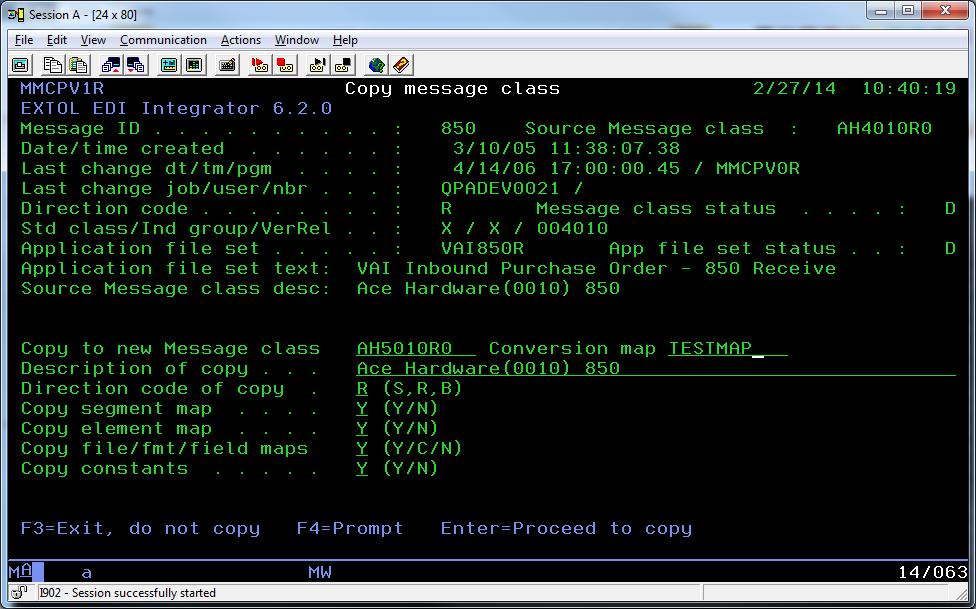Click the Quit Playing Macro icon
976x609 pixels.
click(x=343, y=65)
